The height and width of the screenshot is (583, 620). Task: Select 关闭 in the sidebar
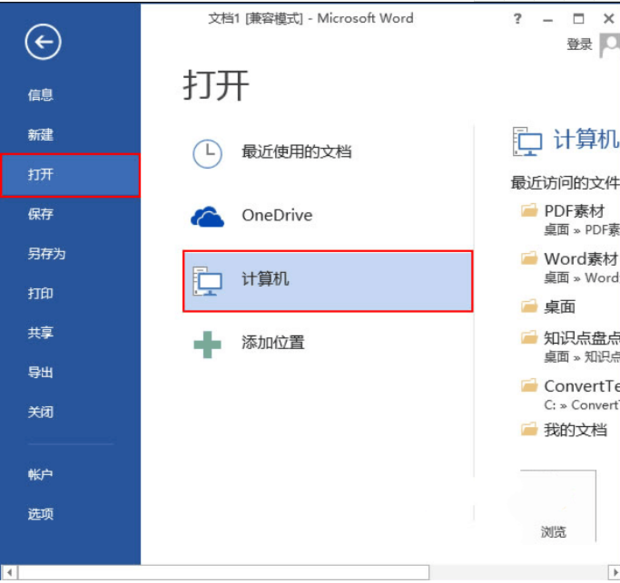tap(40, 412)
